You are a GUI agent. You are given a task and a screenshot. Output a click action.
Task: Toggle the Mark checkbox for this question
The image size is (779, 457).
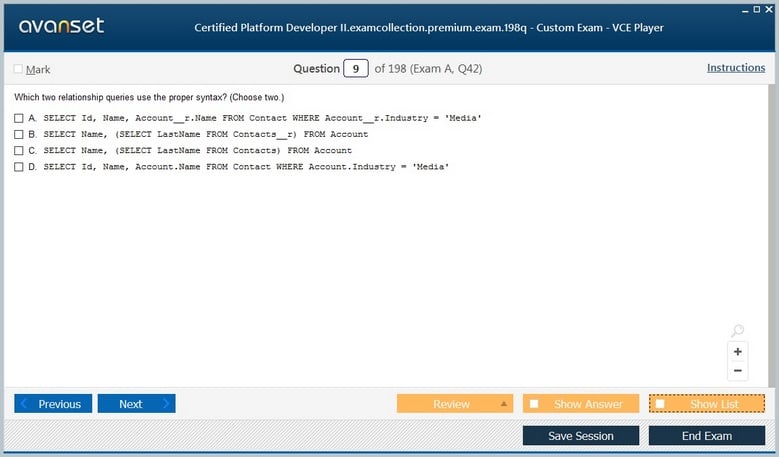[18, 70]
